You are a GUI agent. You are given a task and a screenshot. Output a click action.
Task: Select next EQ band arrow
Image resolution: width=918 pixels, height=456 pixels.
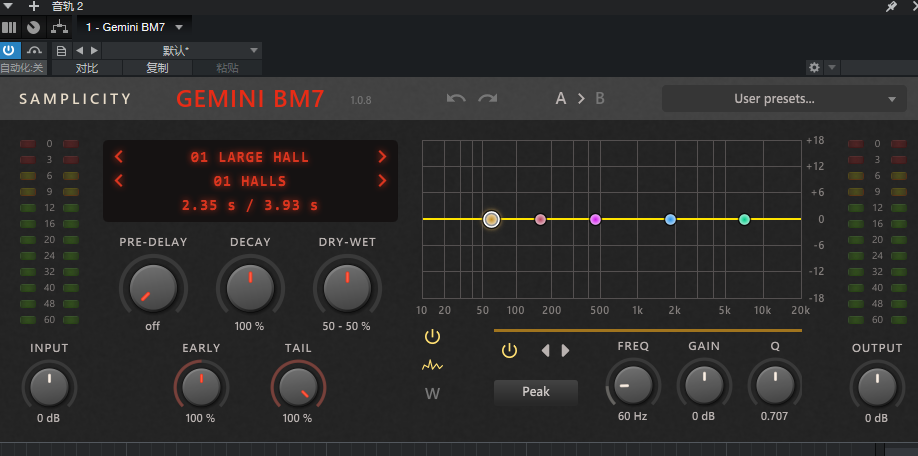565,351
